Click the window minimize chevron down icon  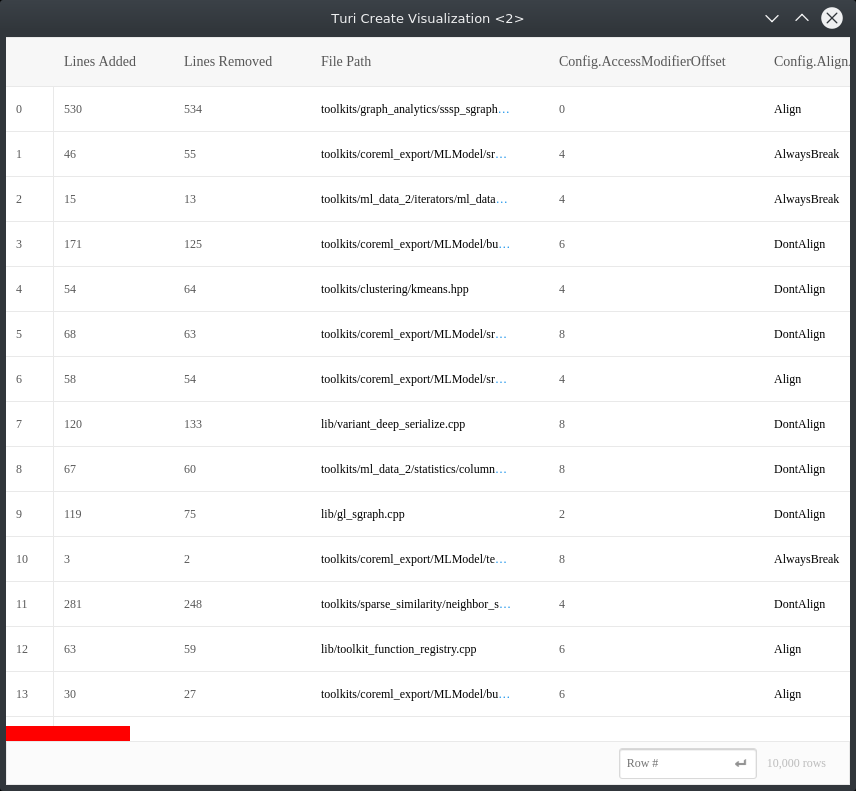coord(771,19)
